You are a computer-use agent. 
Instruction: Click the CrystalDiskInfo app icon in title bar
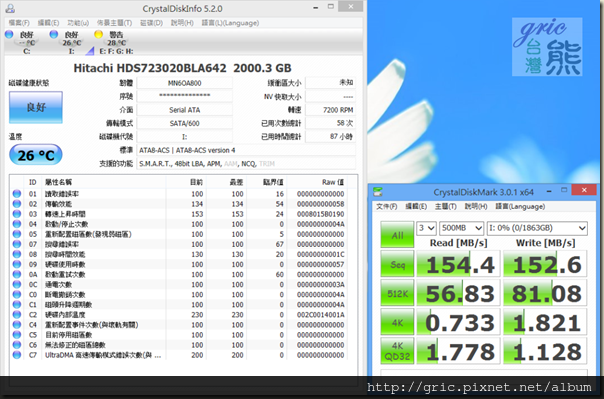click(x=10, y=8)
